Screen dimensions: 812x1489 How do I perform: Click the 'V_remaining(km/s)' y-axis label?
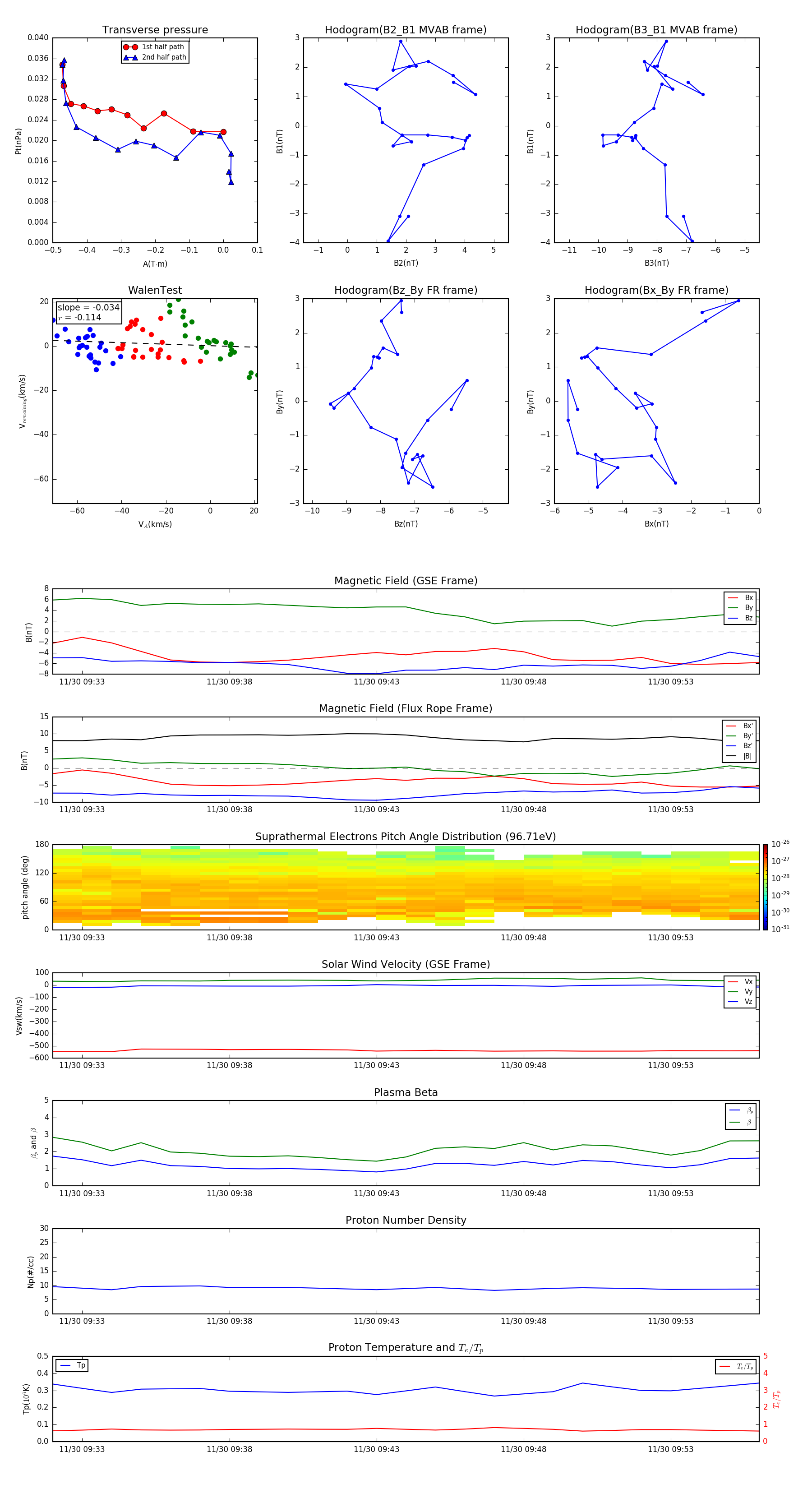click(x=22, y=401)
